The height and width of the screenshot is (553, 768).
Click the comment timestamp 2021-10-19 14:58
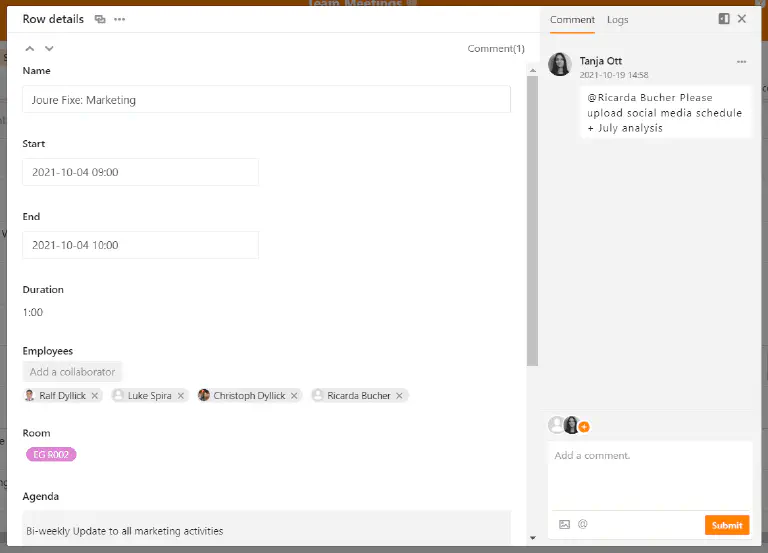pos(614,75)
